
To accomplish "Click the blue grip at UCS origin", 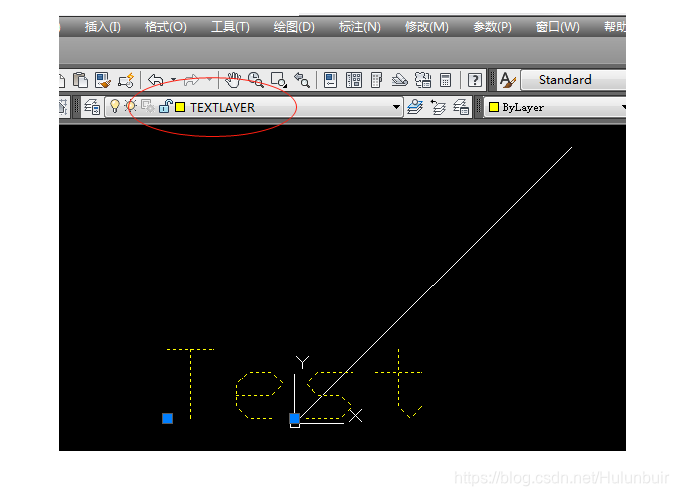I will pos(294,418).
